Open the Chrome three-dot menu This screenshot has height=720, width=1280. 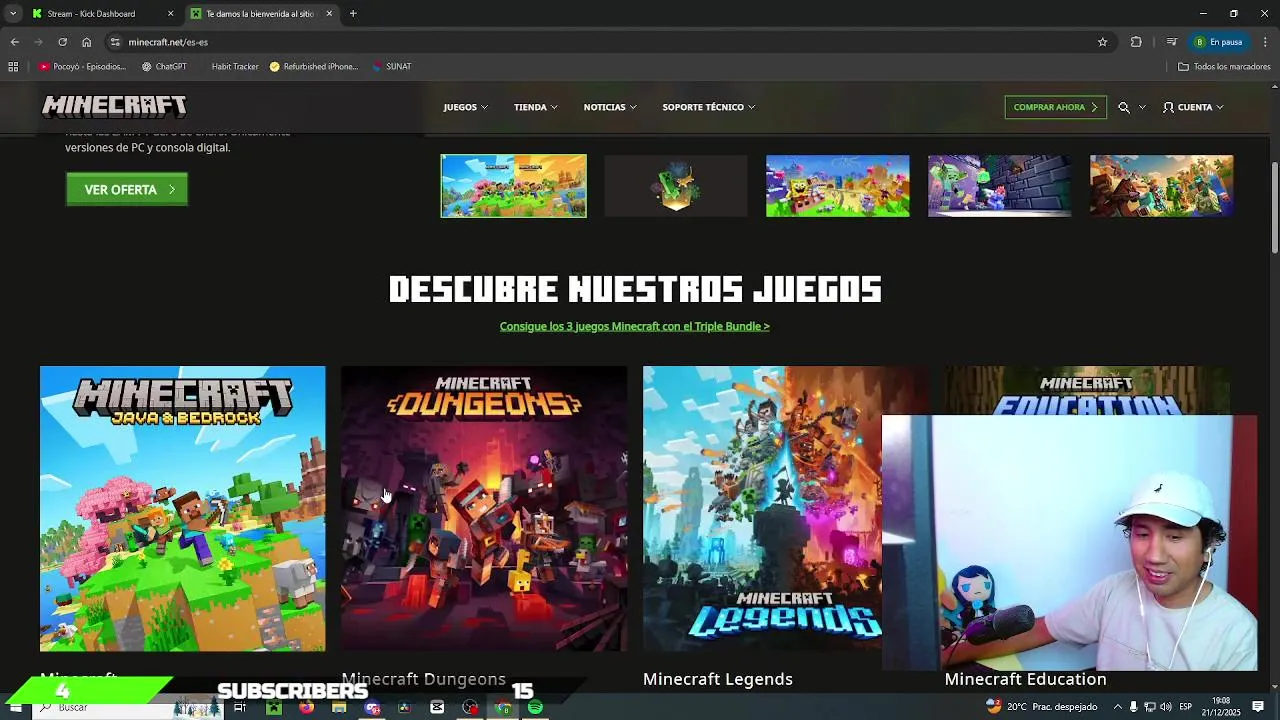[x=1265, y=42]
